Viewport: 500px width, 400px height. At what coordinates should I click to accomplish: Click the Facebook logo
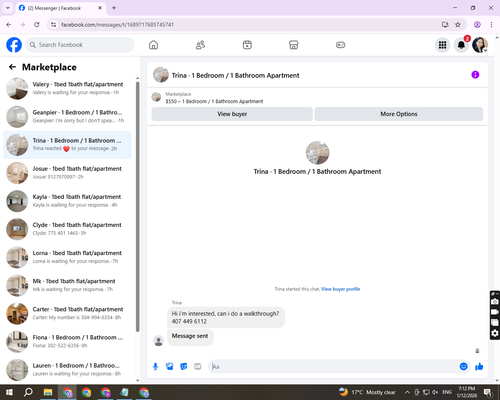pos(14,45)
